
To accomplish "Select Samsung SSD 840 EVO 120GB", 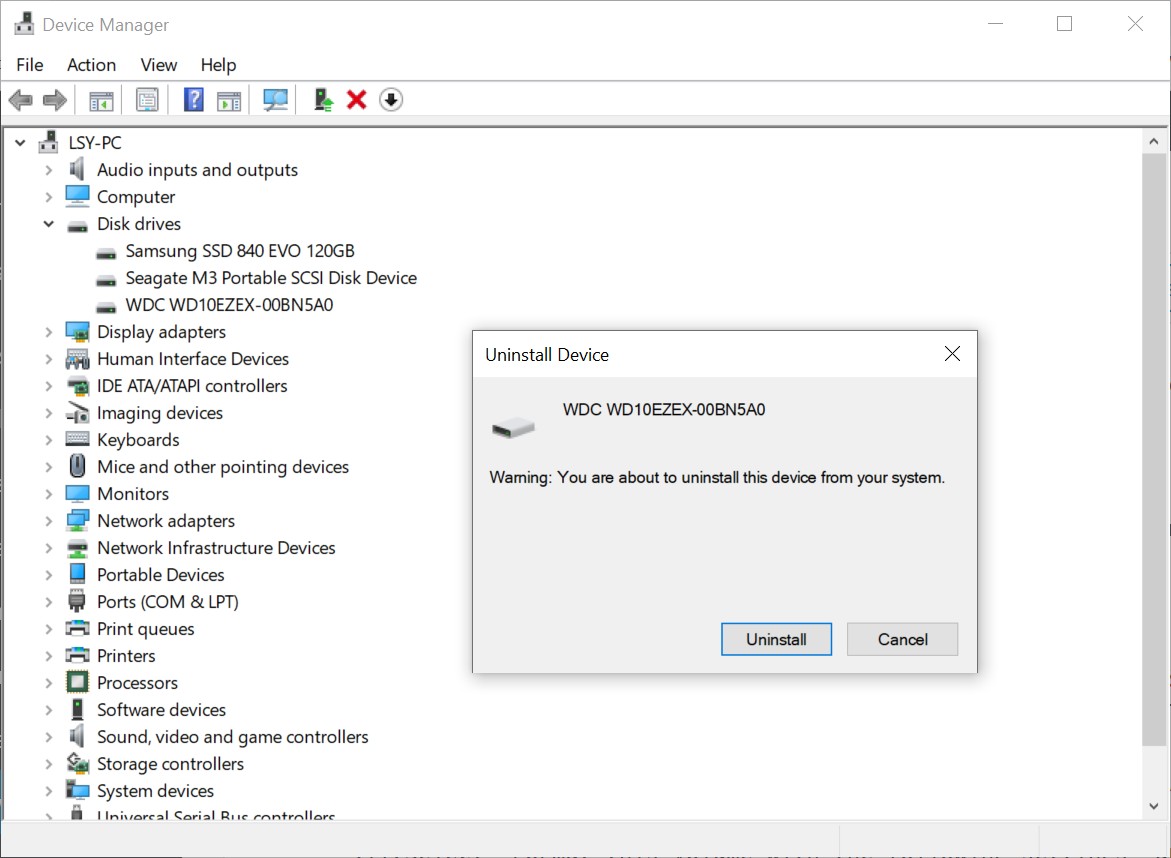I will pyautogui.click(x=239, y=251).
